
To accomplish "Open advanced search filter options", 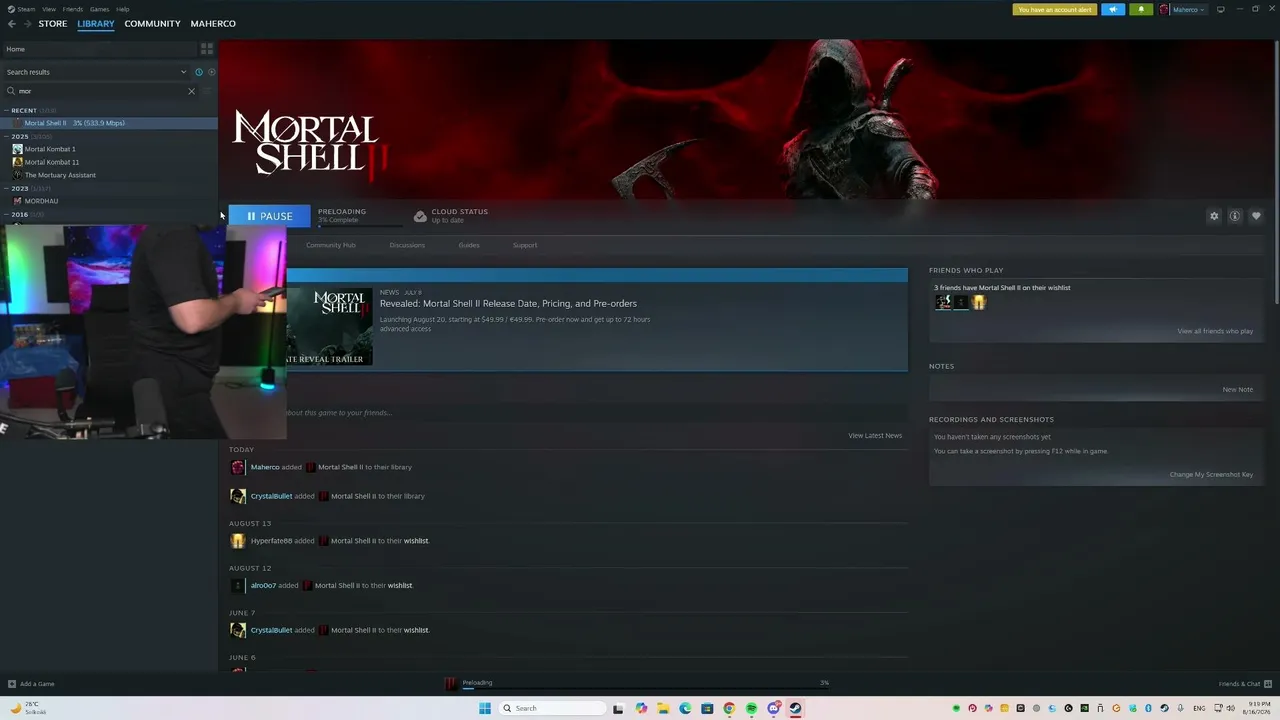I will point(208,91).
